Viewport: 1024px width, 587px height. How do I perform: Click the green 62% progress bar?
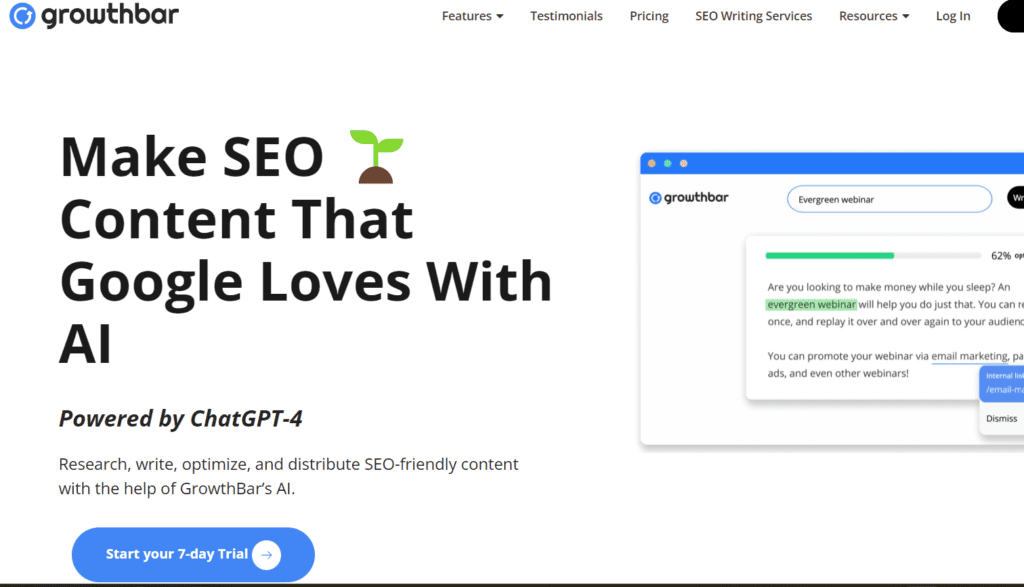830,256
